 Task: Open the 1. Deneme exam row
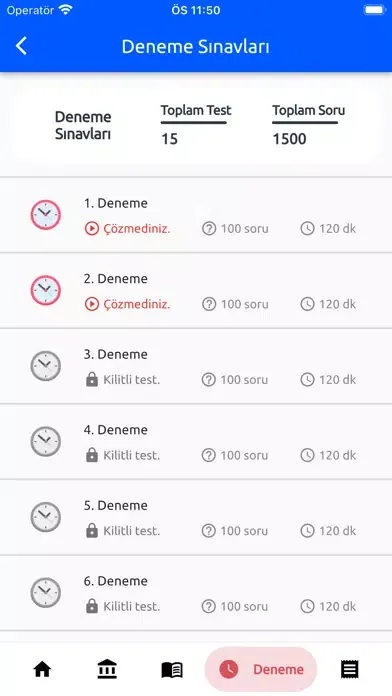click(196, 215)
